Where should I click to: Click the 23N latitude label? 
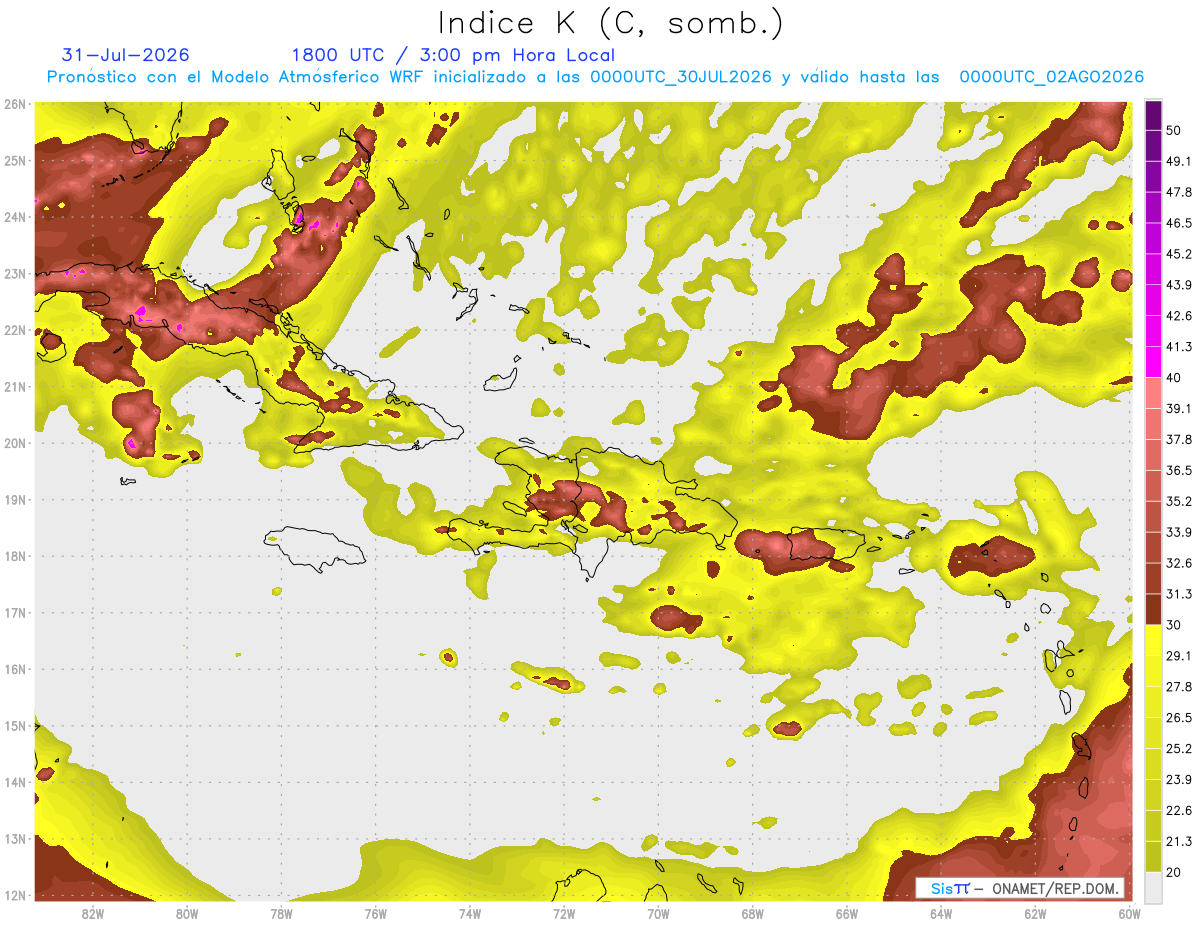click(14, 273)
